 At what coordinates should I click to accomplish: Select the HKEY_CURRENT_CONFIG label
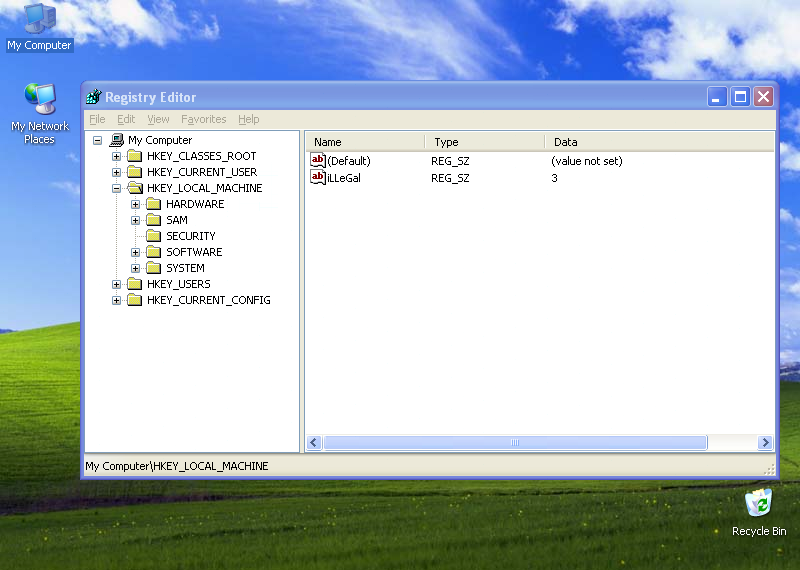[209, 300]
